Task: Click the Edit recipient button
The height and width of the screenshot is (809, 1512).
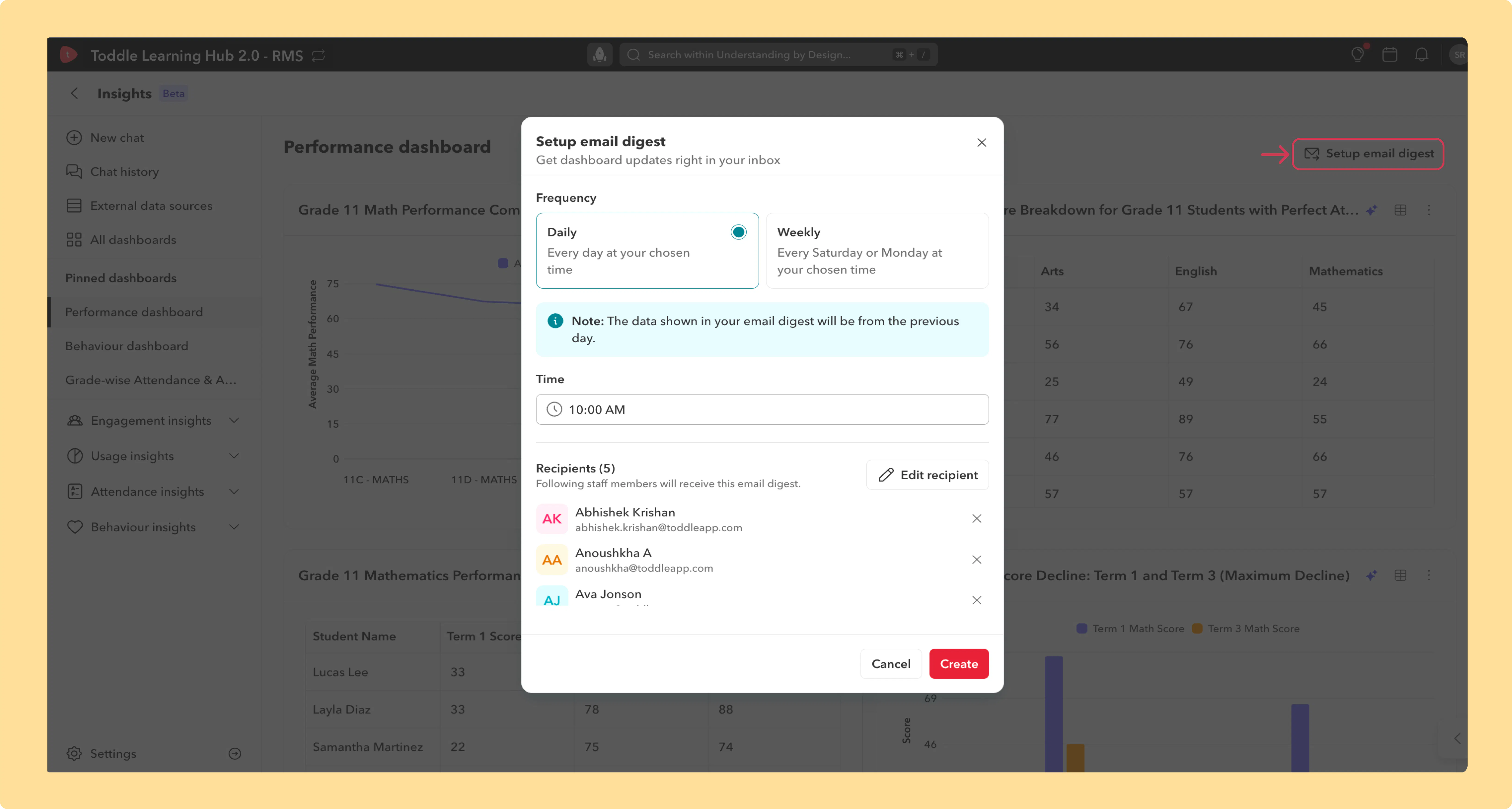Action: [927, 475]
